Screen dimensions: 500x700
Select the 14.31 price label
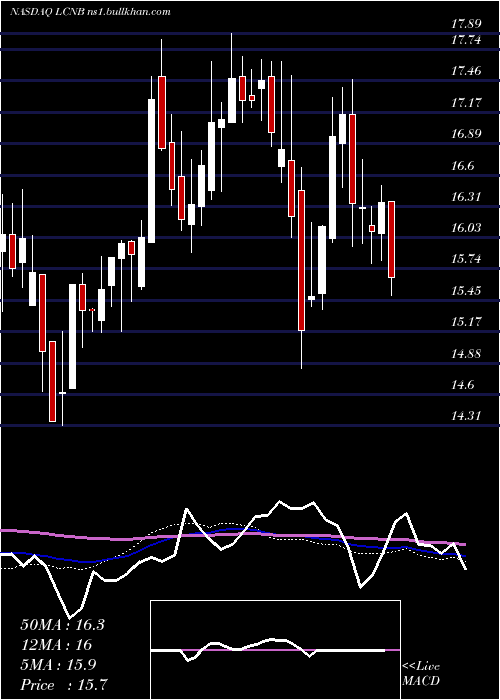pos(465,416)
